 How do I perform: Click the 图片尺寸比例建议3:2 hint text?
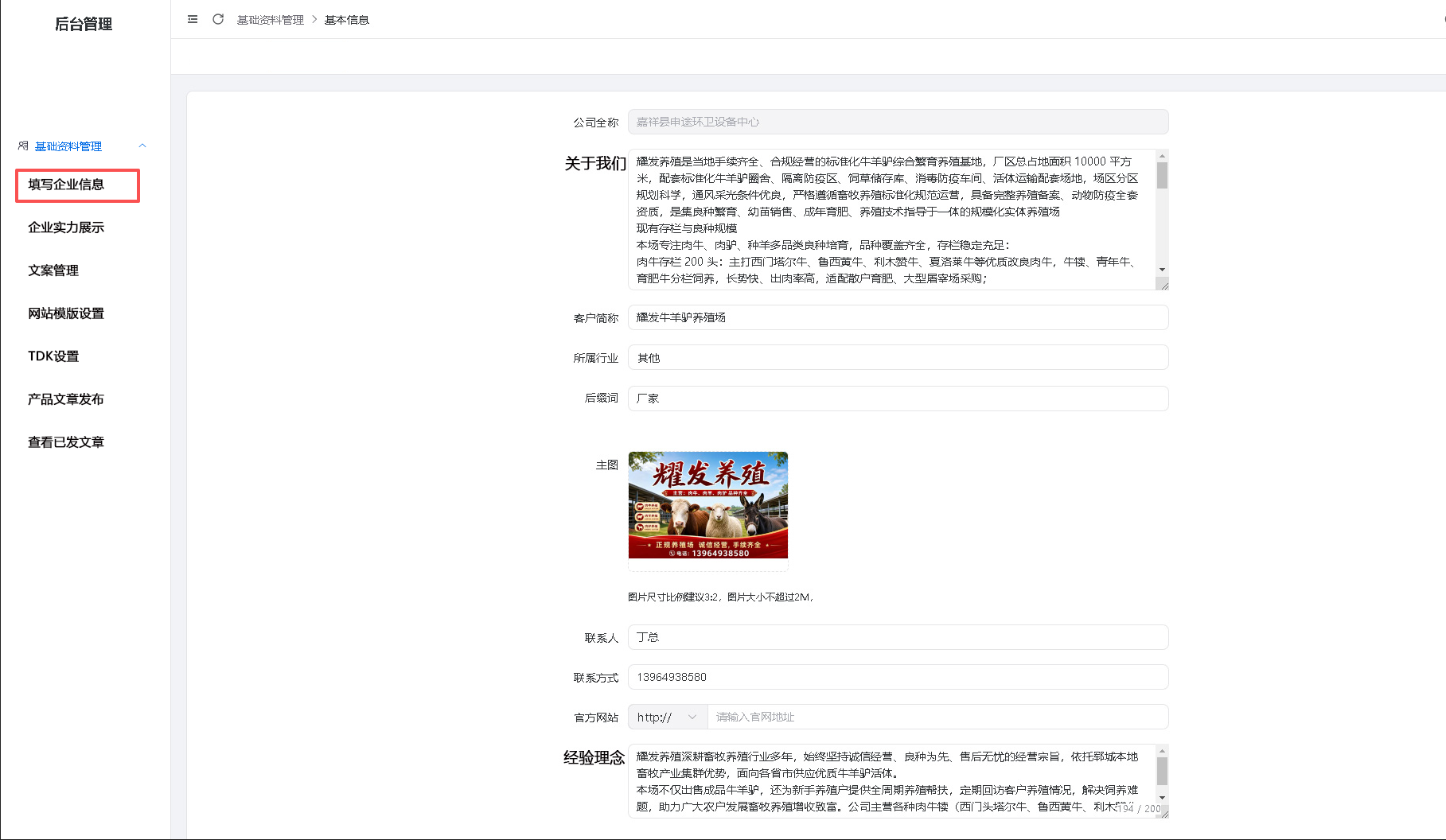721,597
